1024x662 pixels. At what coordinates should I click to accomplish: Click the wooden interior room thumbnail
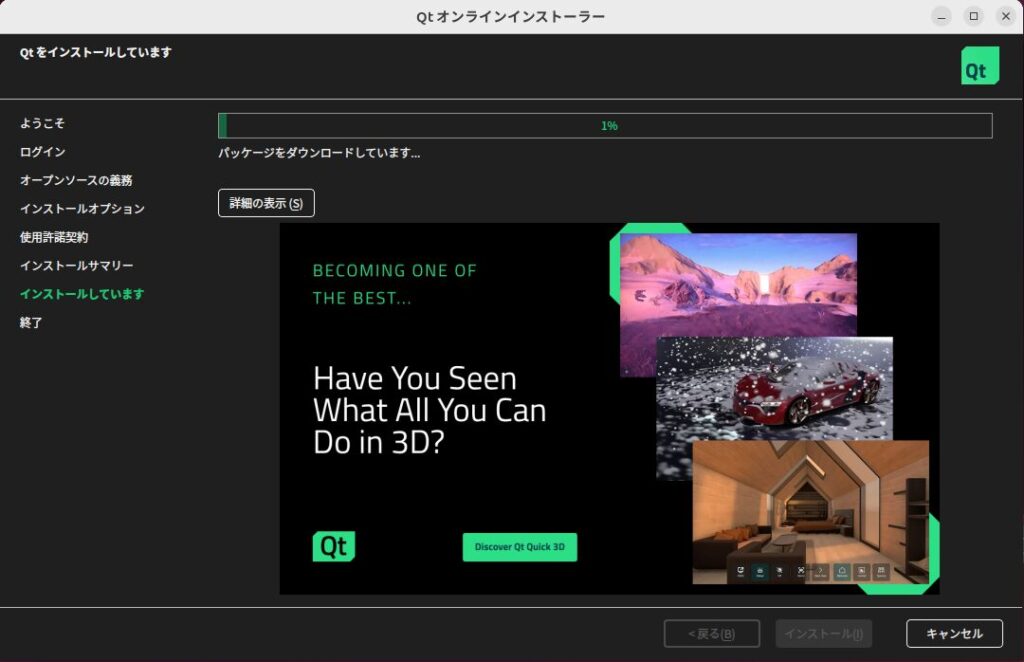click(x=810, y=505)
